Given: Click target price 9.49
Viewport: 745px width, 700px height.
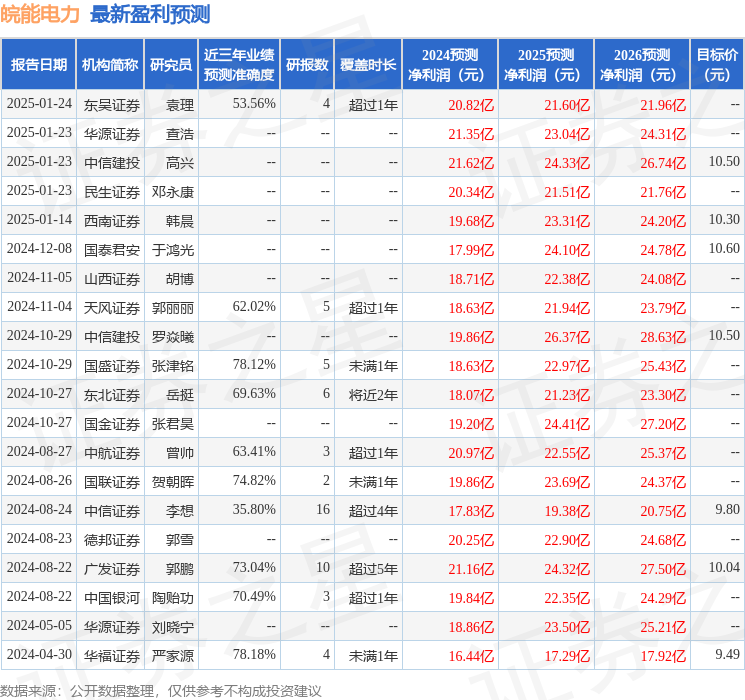Looking at the screenshot, I should [x=727, y=654].
